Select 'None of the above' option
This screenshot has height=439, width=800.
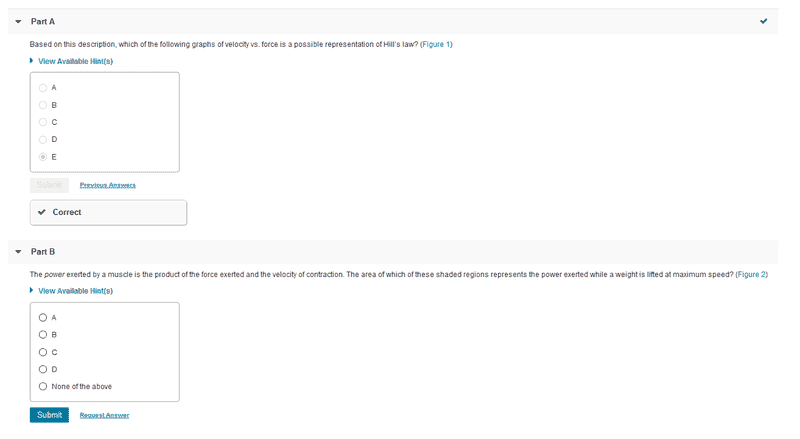click(x=43, y=386)
